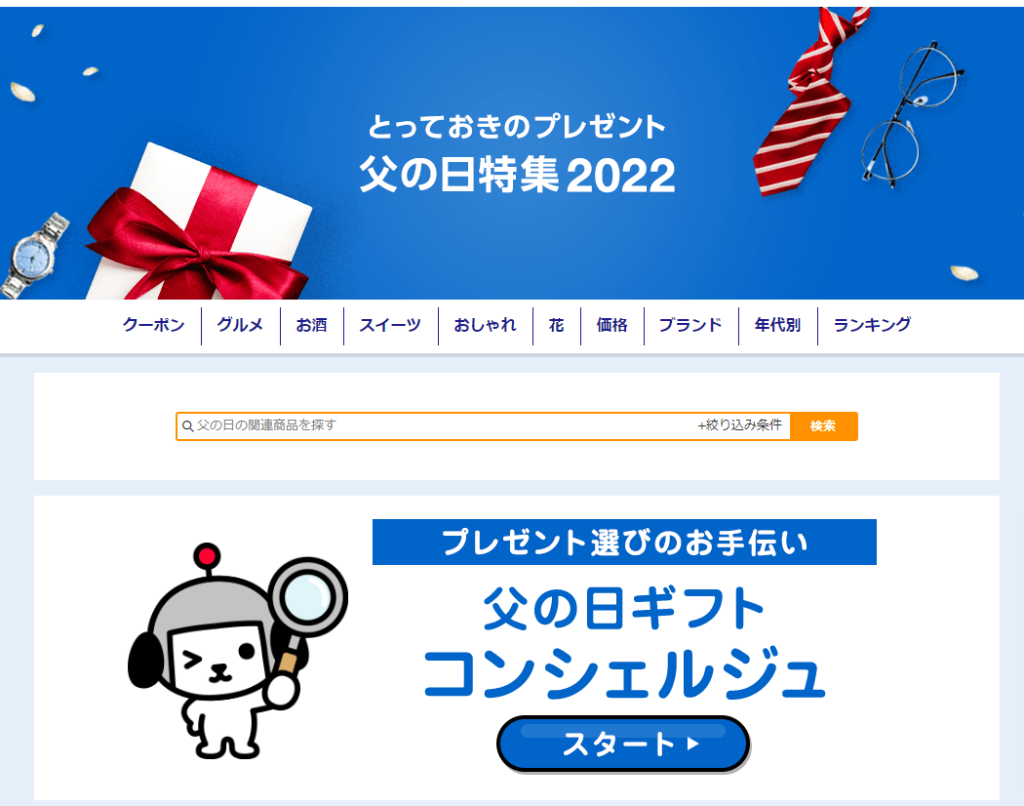Open the 父の日ギフトコンシェルジュ title
This screenshot has height=806, width=1024.
(624, 643)
